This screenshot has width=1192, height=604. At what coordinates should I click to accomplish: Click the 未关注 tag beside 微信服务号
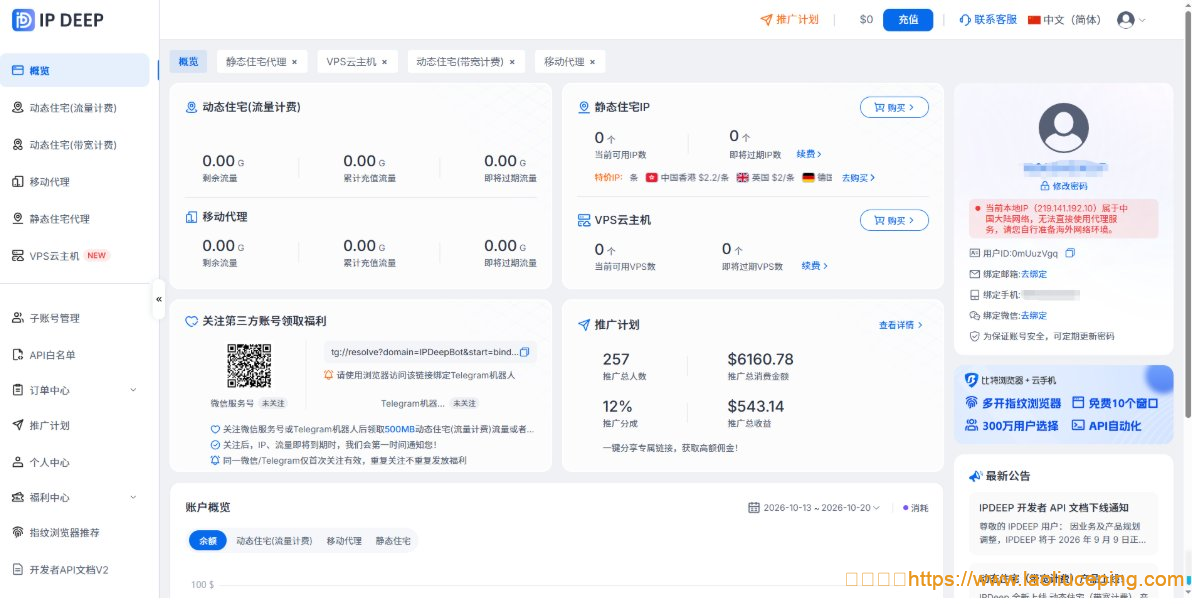click(x=272, y=403)
